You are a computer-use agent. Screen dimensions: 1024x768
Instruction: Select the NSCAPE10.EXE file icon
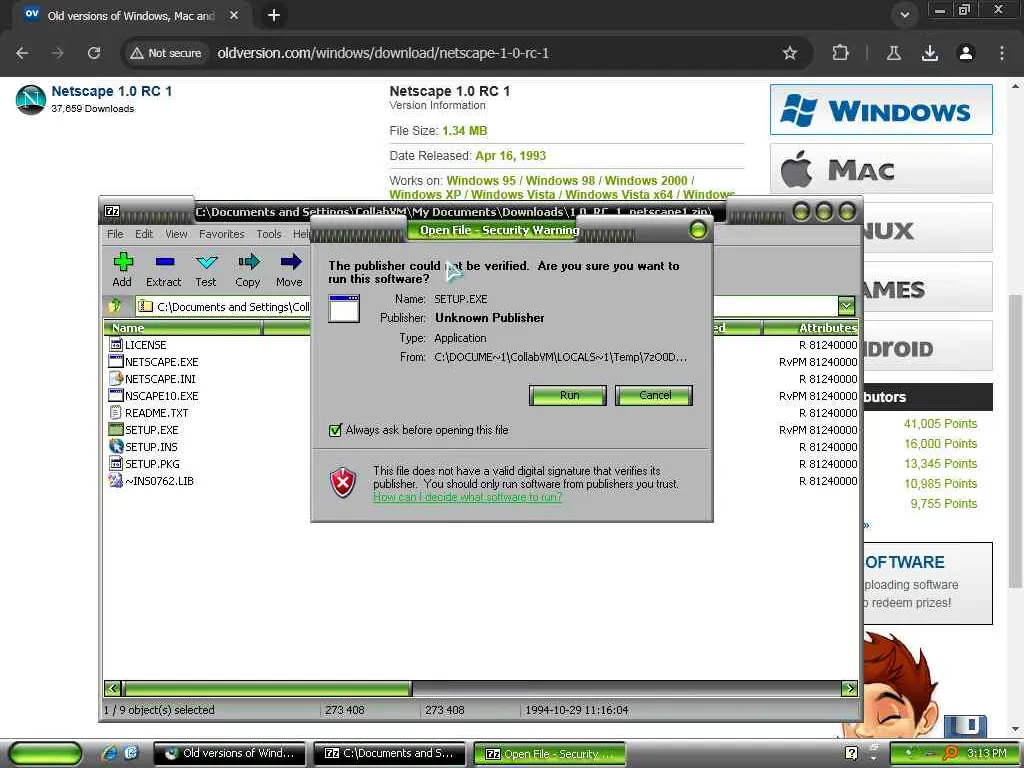[x=116, y=396]
